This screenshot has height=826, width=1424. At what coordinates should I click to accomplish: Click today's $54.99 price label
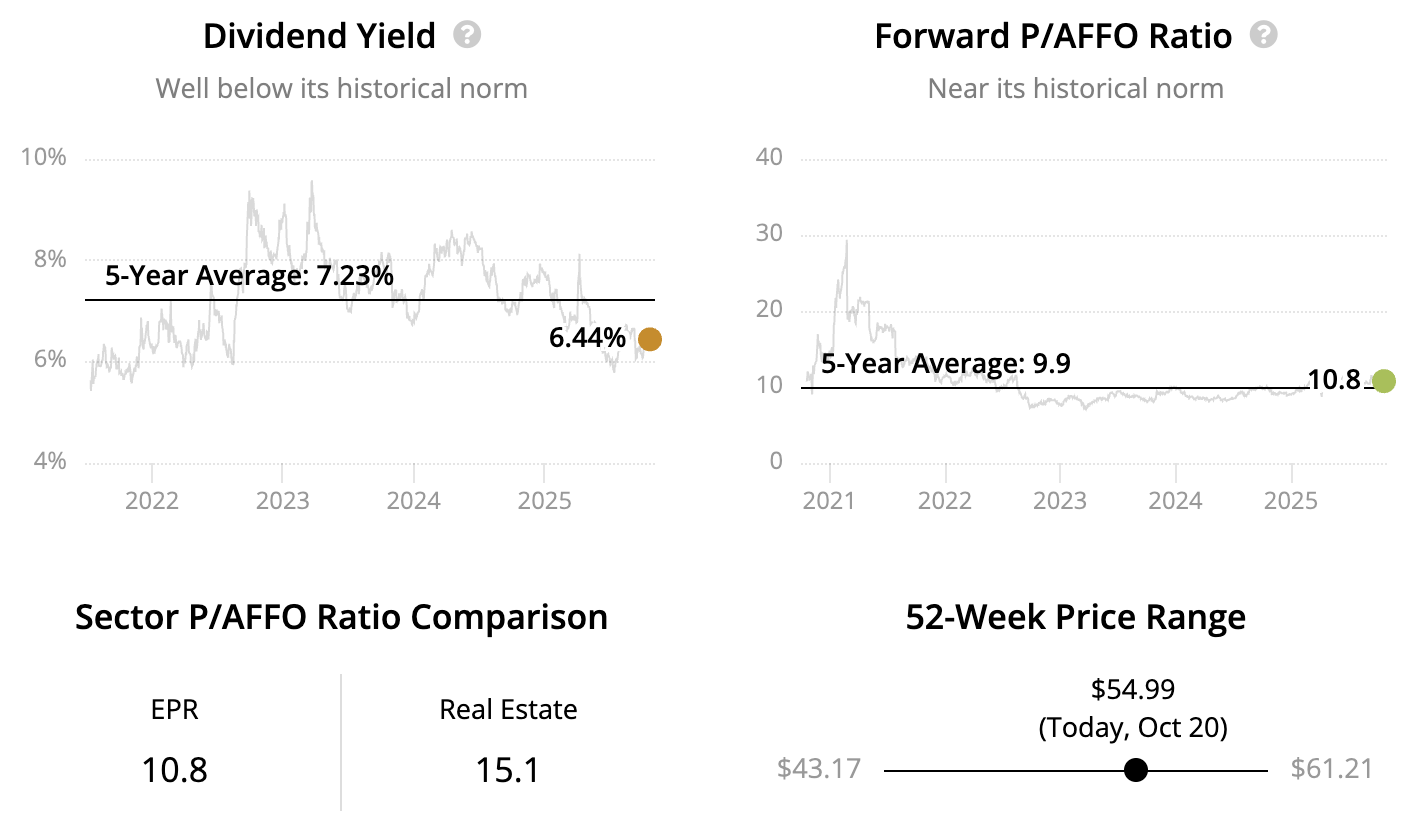[x=1133, y=689]
